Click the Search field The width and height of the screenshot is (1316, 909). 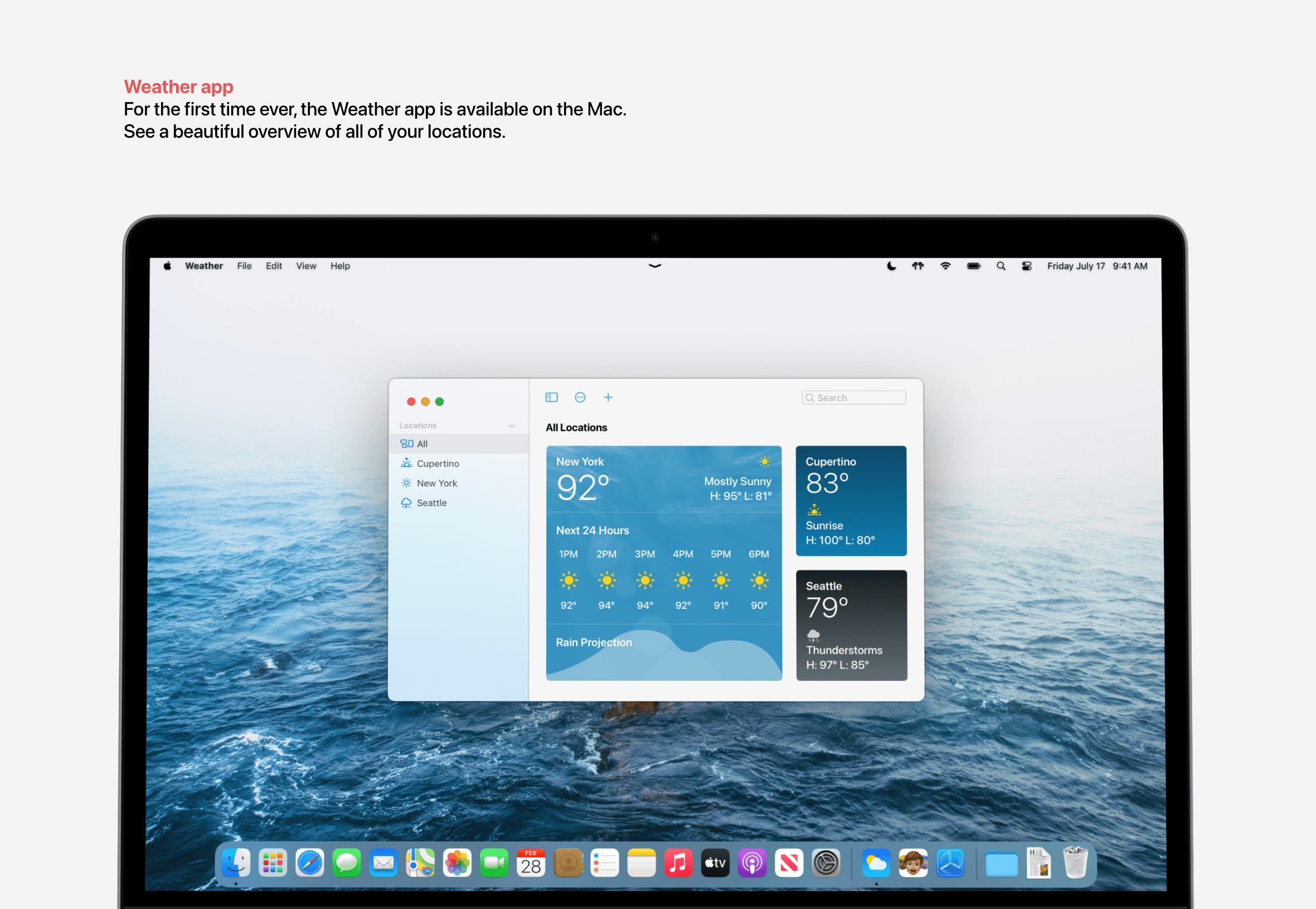(853, 397)
